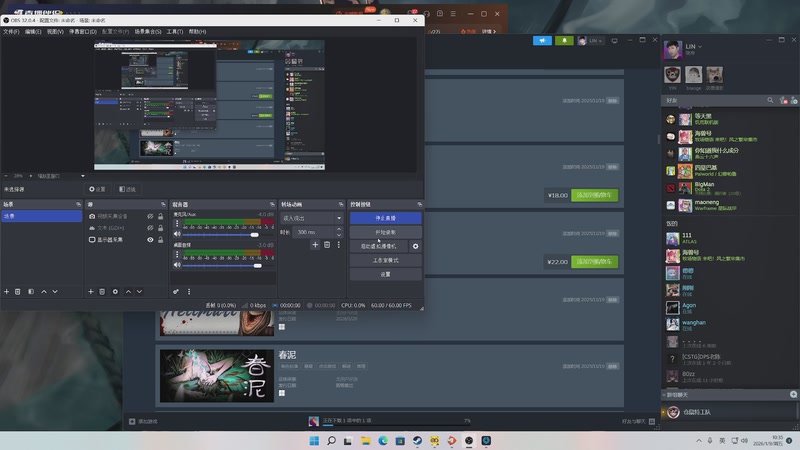The width and height of the screenshot is (800, 450).
Task: Show hidden system tray icons
Action: [698, 441]
